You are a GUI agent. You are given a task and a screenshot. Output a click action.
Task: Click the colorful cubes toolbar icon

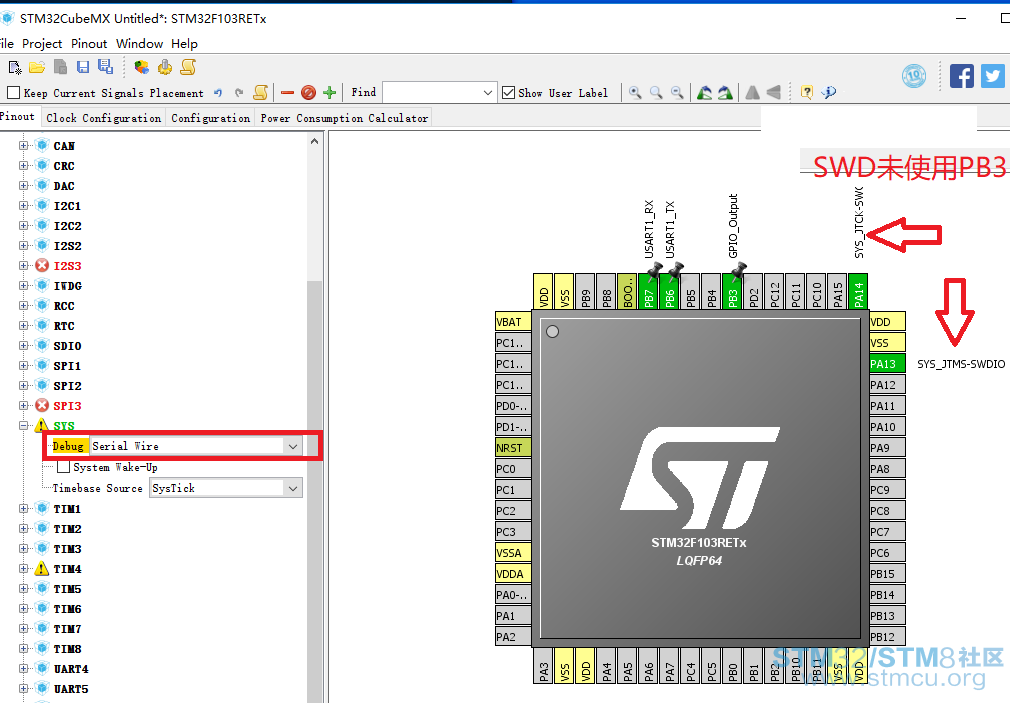click(x=142, y=67)
